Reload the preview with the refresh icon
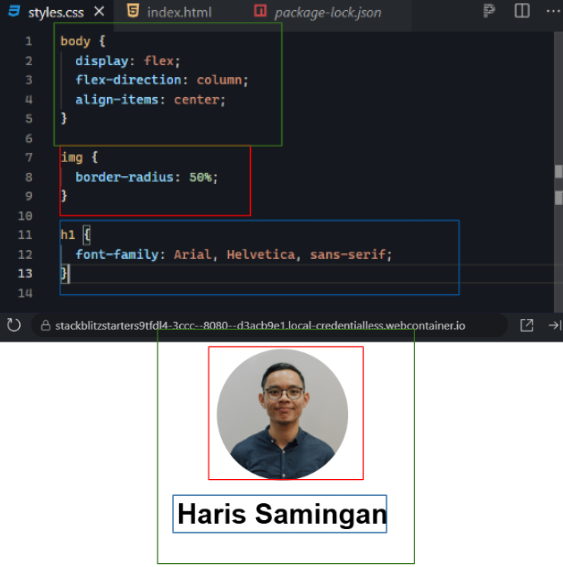 (x=14, y=325)
